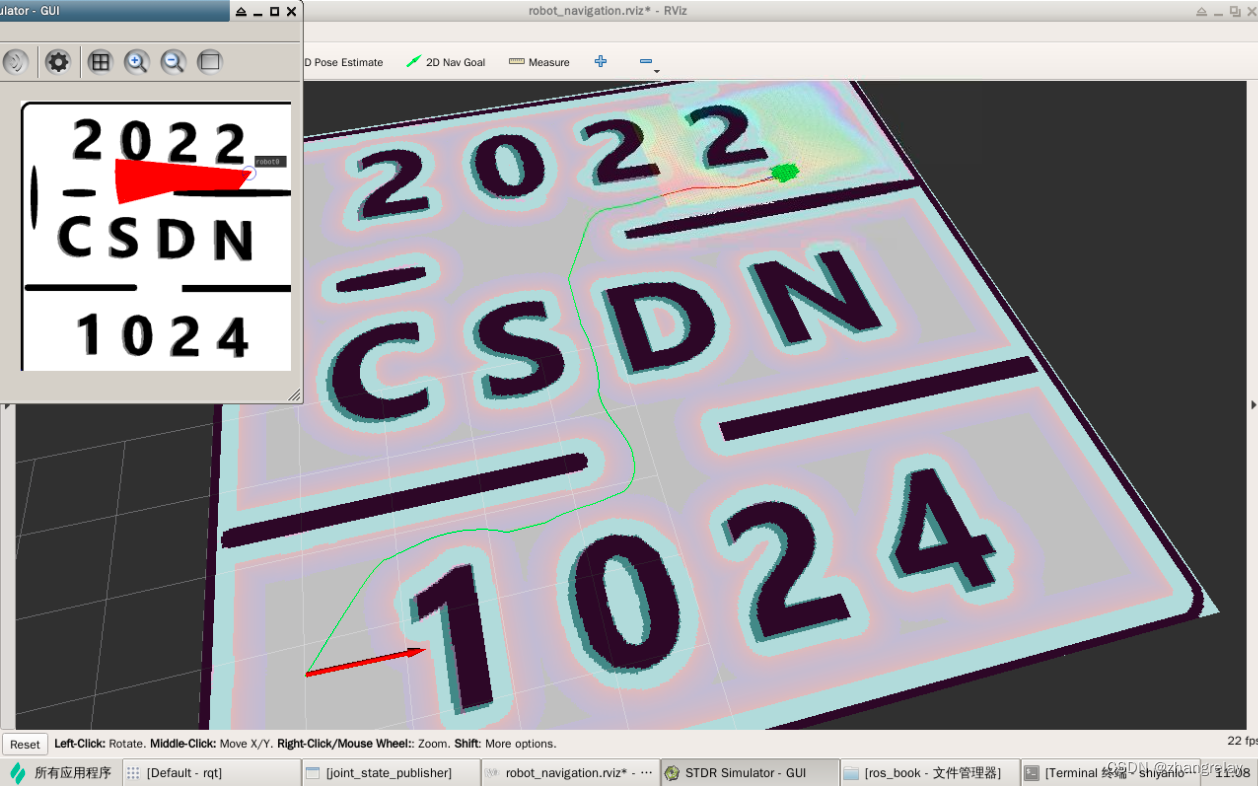Remove a tool with blue minus icon
The image size is (1258, 786).
[x=646, y=61]
